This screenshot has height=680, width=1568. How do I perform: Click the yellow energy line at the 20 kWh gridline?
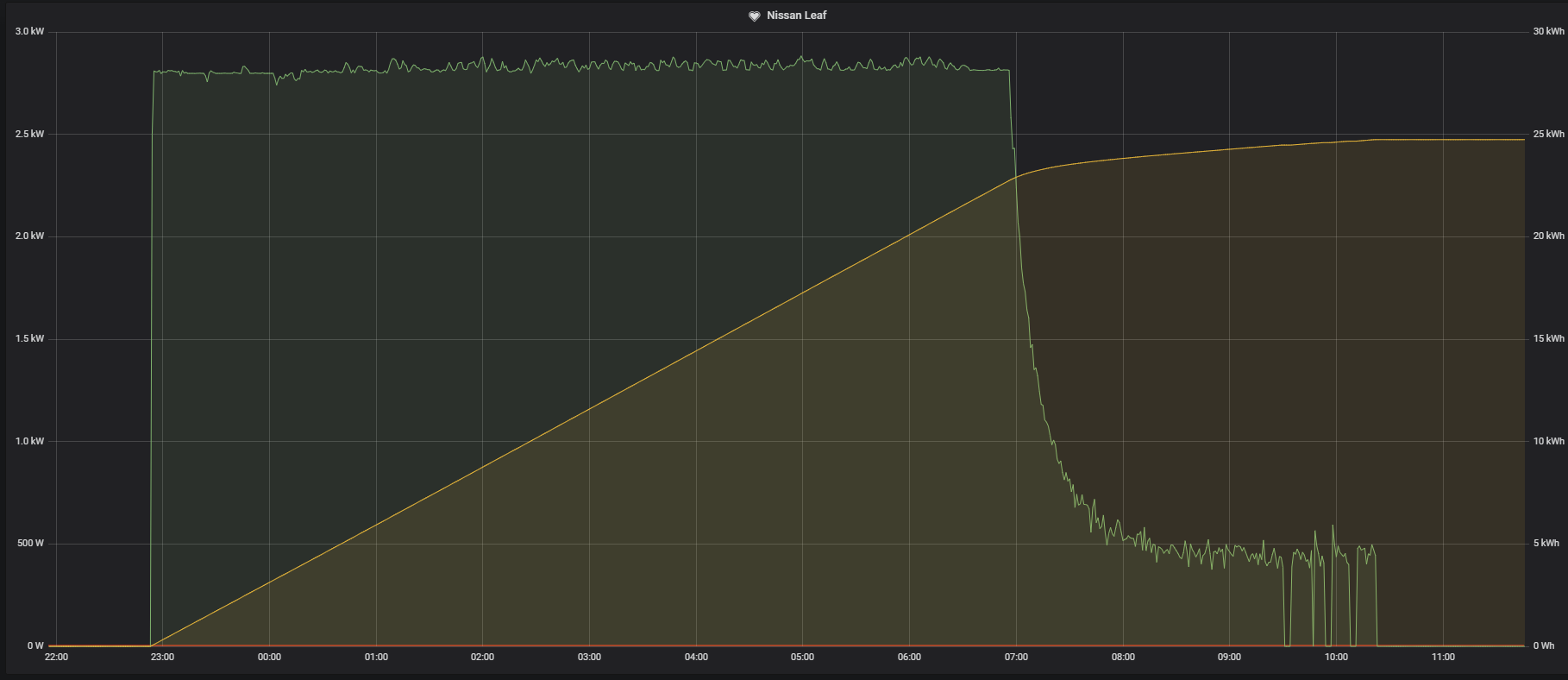point(906,236)
